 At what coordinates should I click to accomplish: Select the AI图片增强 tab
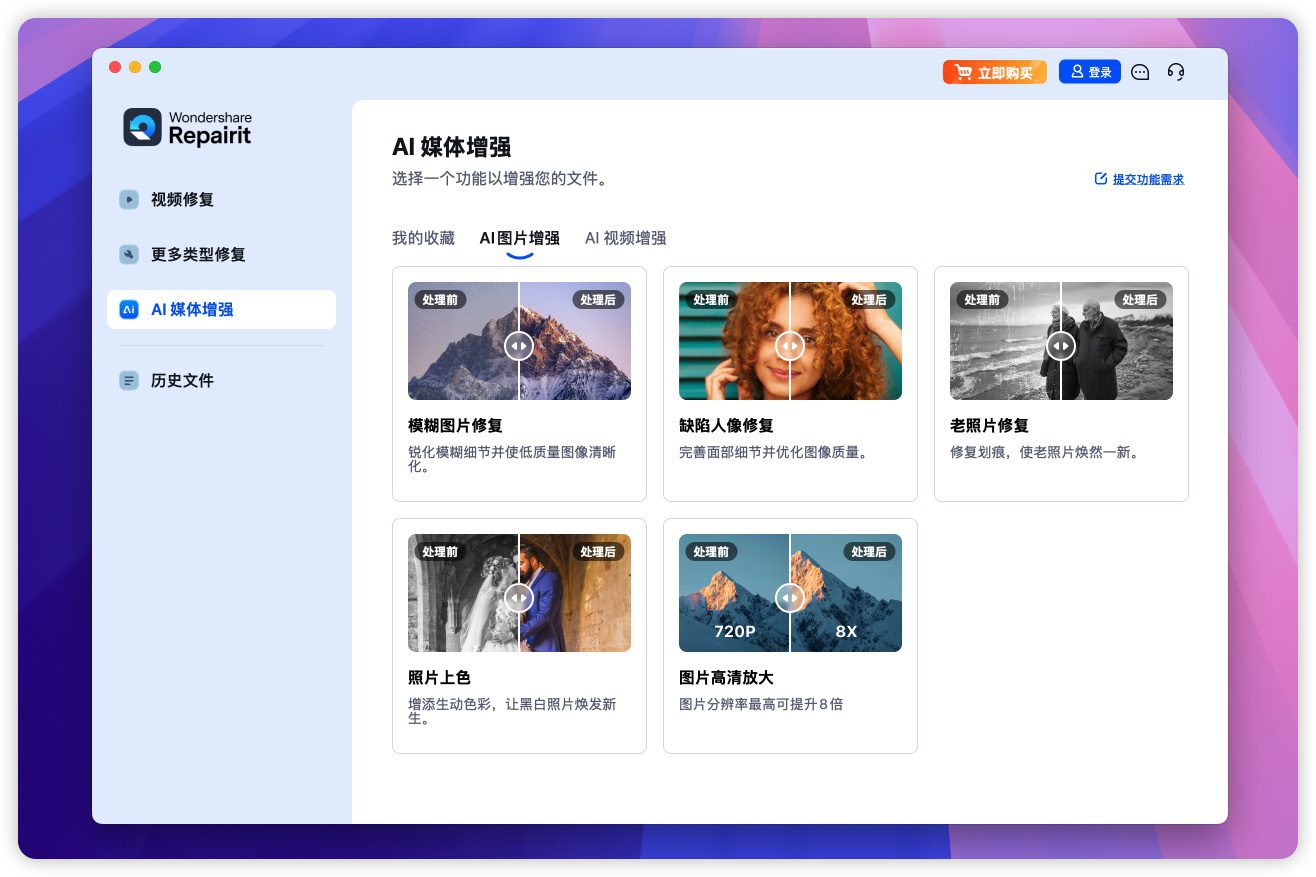pos(519,238)
